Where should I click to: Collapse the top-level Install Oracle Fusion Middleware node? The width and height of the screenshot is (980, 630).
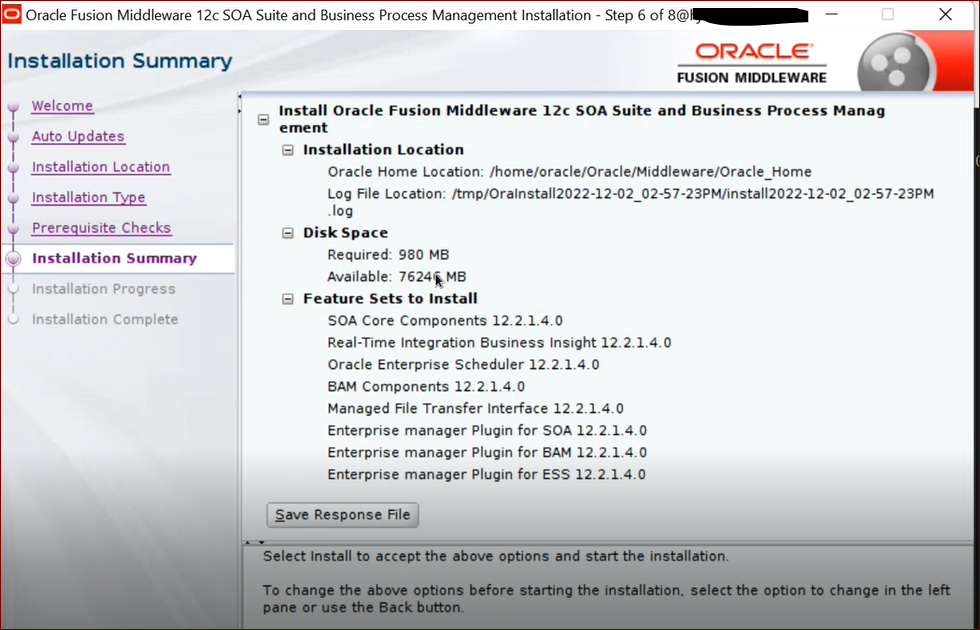click(x=264, y=119)
